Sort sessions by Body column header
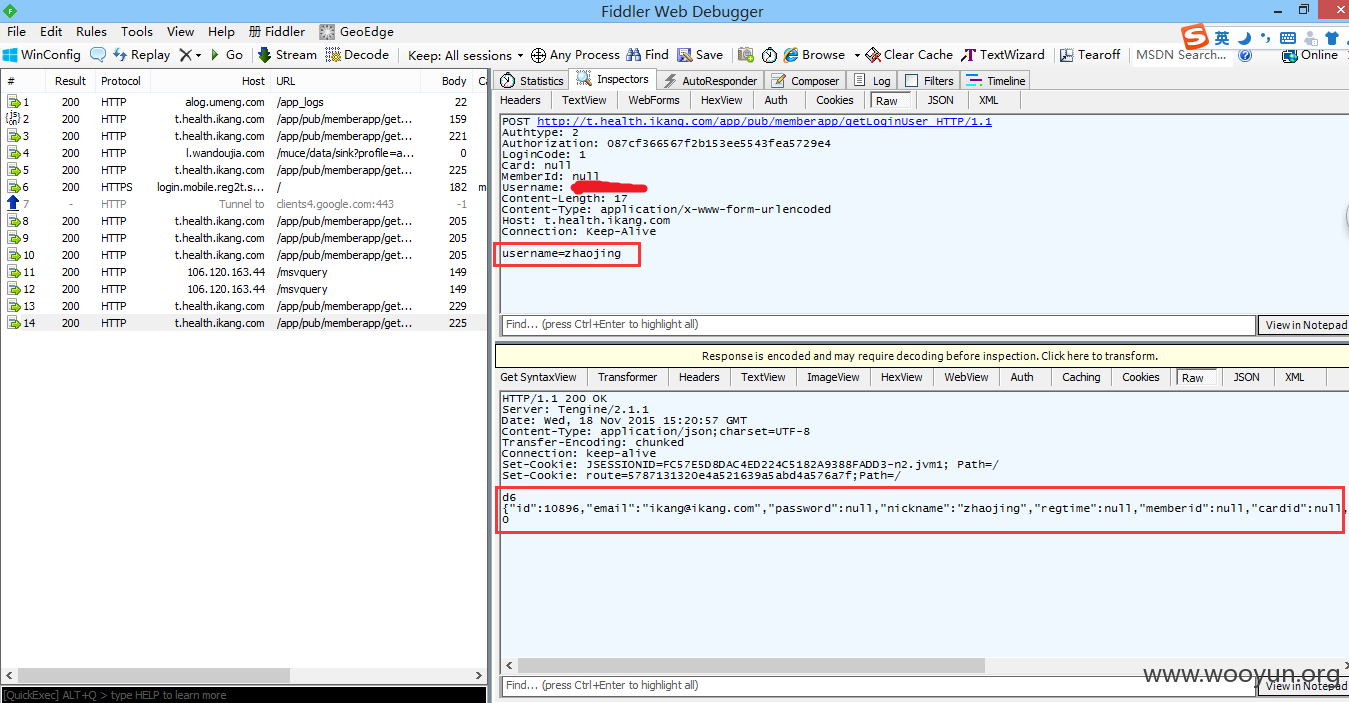This screenshot has width=1349, height=703. pos(447,81)
